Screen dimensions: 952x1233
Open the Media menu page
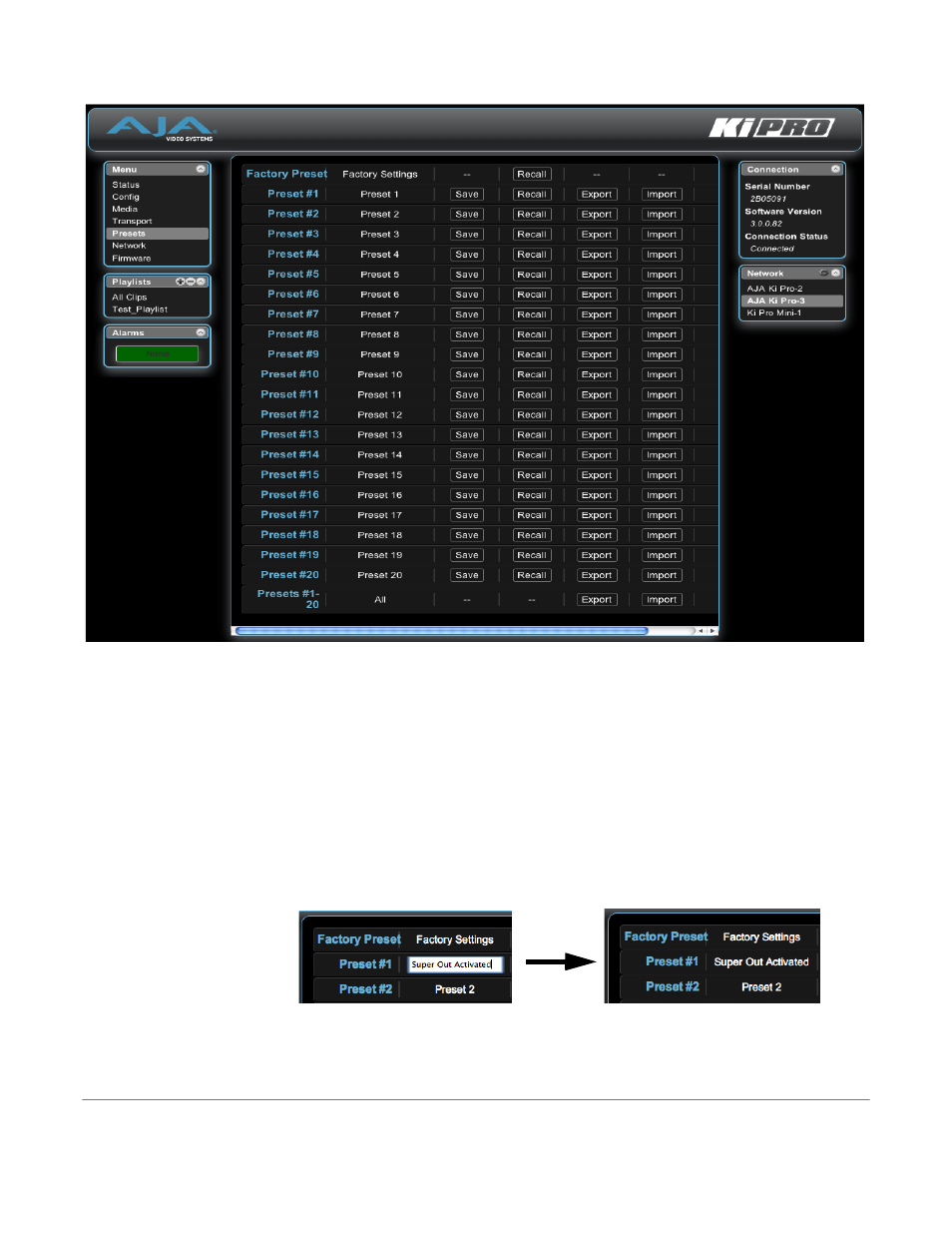tap(125, 209)
